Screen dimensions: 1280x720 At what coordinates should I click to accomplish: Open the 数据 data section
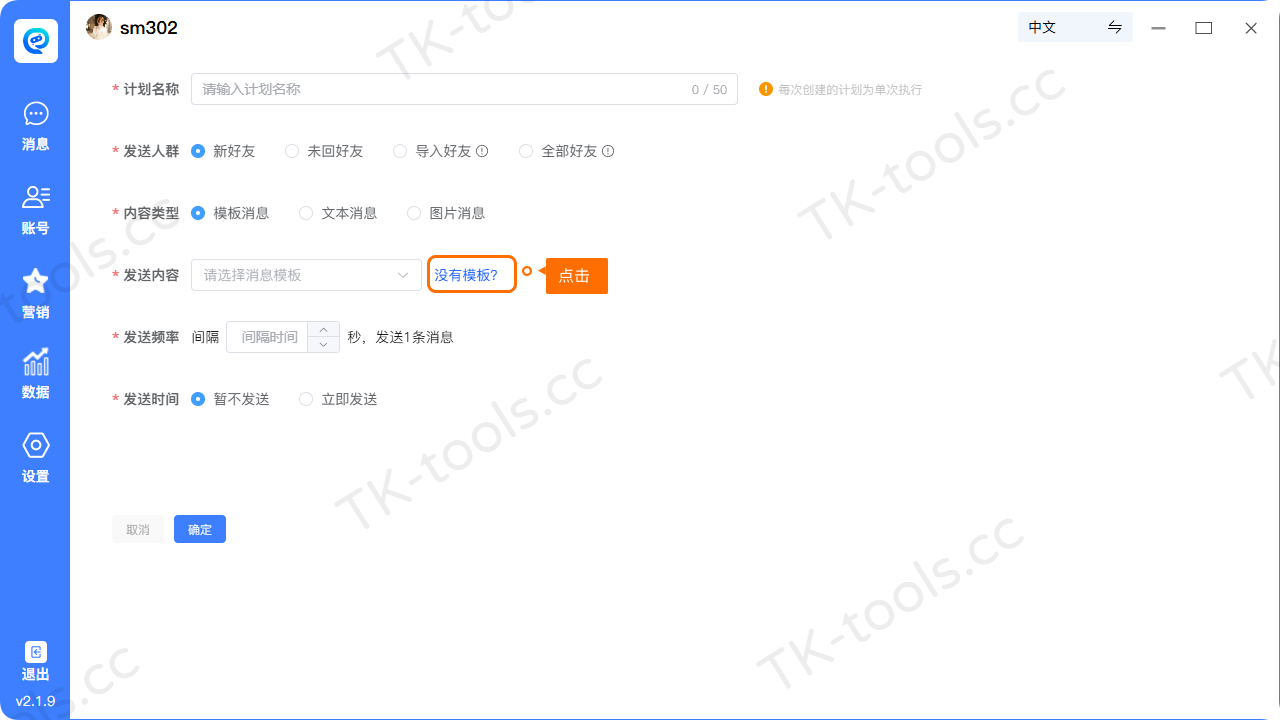(36, 374)
